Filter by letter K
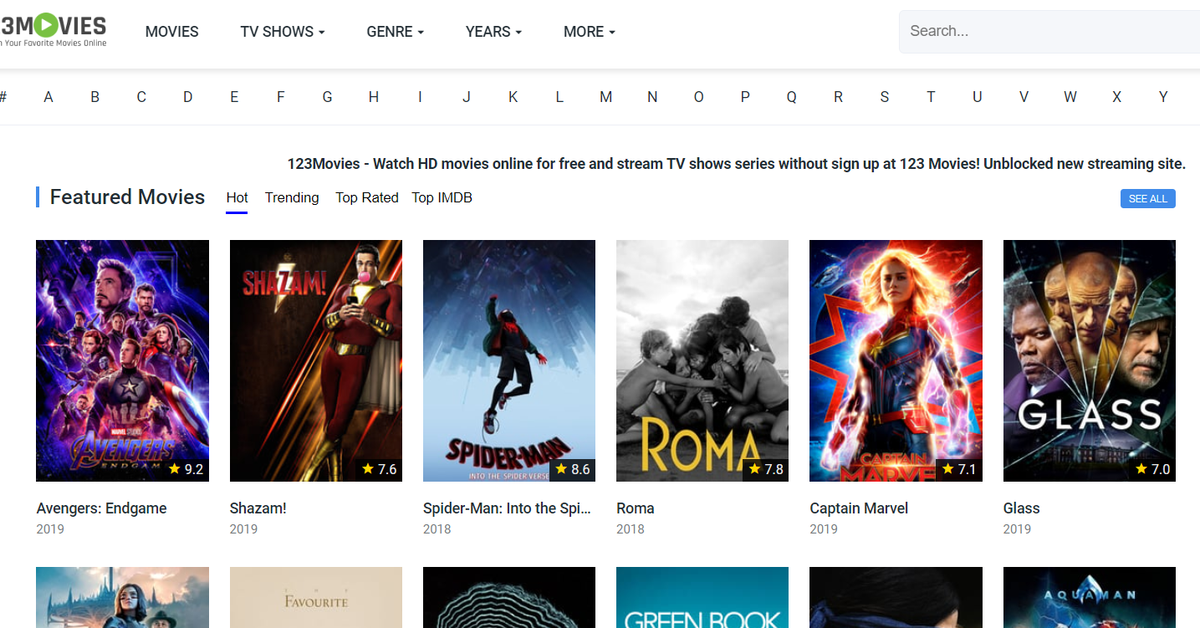The width and height of the screenshot is (1200, 628). pyautogui.click(x=513, y=97)
